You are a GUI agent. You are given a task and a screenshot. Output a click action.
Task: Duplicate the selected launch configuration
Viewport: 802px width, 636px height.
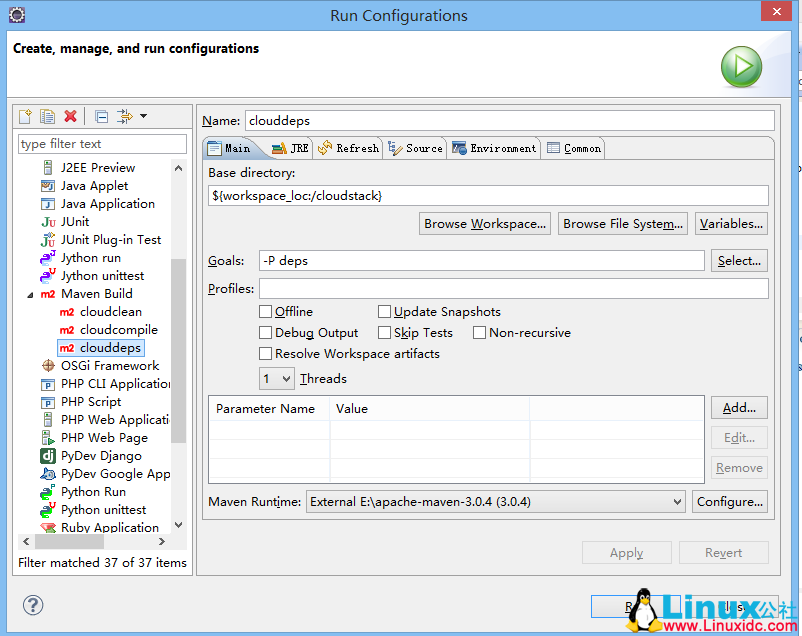tap(45, 116)
